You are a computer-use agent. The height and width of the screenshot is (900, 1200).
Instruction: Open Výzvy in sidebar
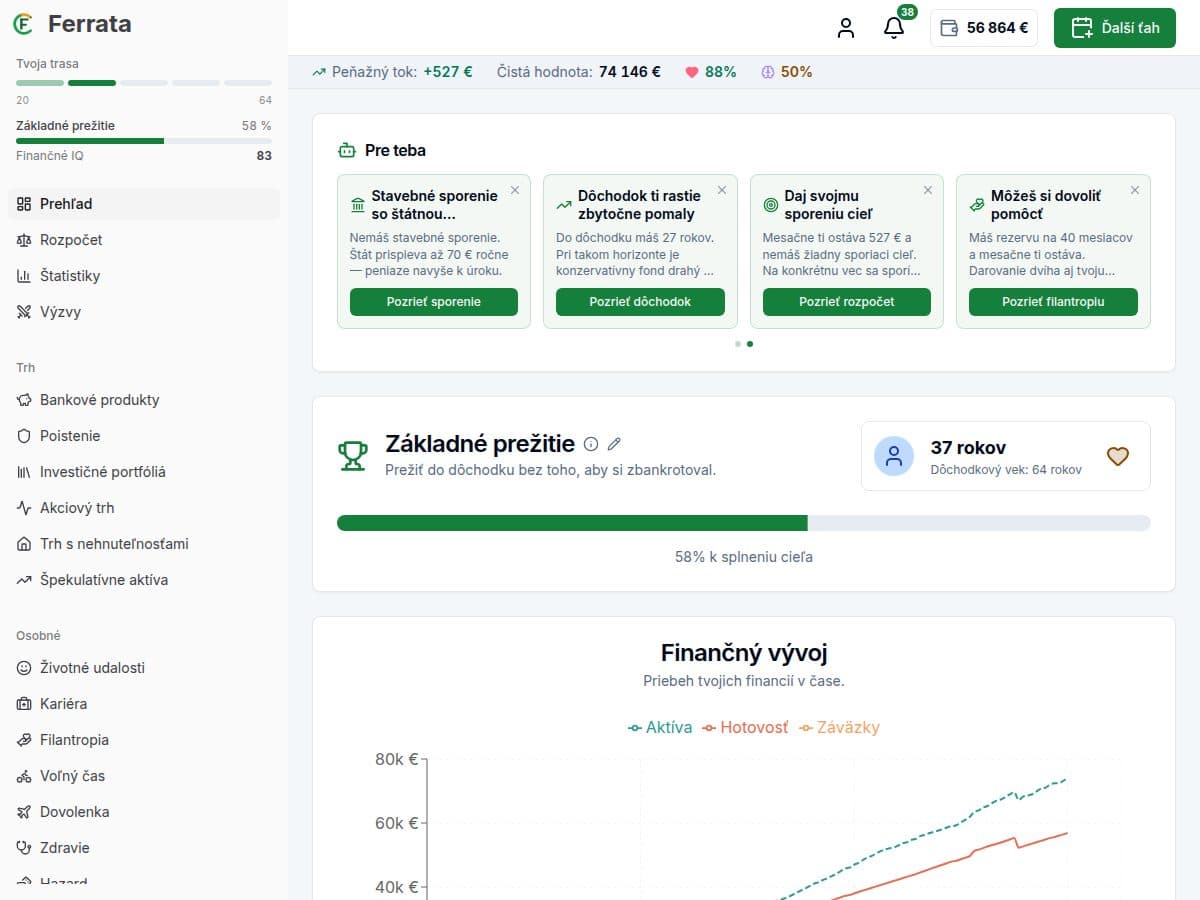[144, 312]
